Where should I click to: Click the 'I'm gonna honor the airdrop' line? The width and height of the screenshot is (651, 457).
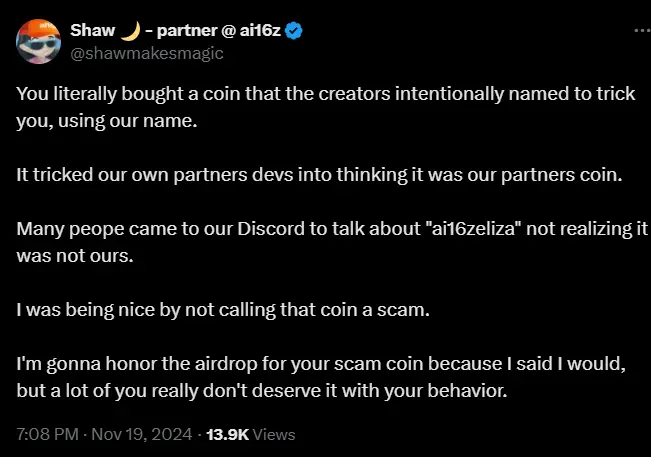click(x=322, y=364)
